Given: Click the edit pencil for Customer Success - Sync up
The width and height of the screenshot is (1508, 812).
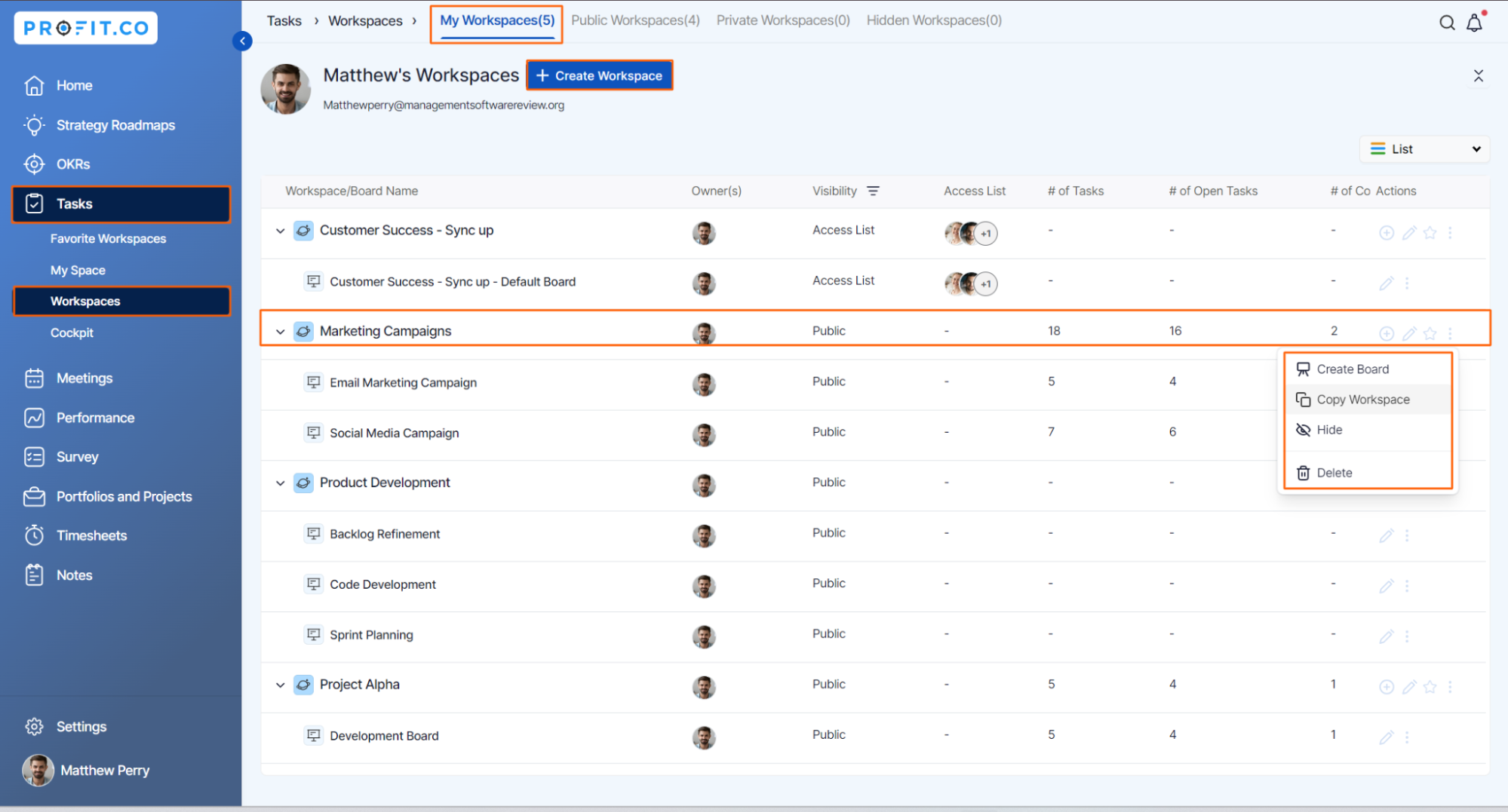Looking at the screenshot, I should click(1408, 233).
